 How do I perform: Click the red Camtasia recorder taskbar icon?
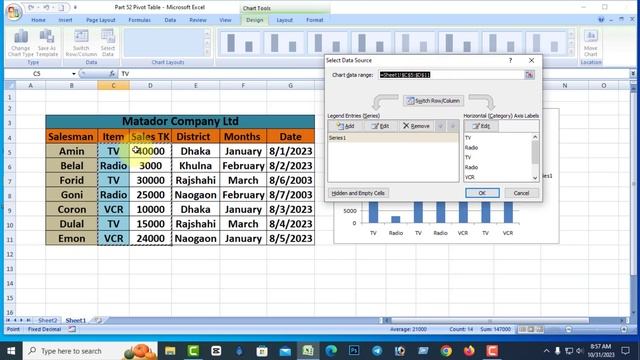coord(492,351)
